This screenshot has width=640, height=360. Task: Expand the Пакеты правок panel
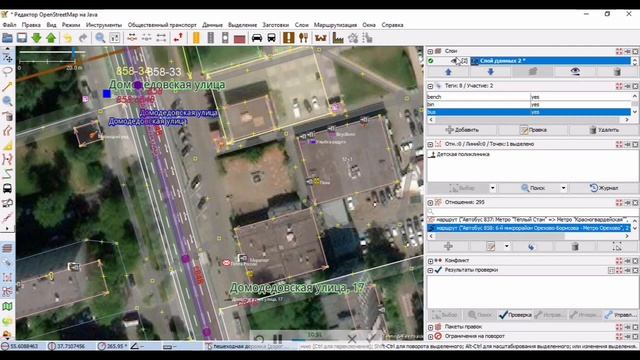click(x=430, y=327)
